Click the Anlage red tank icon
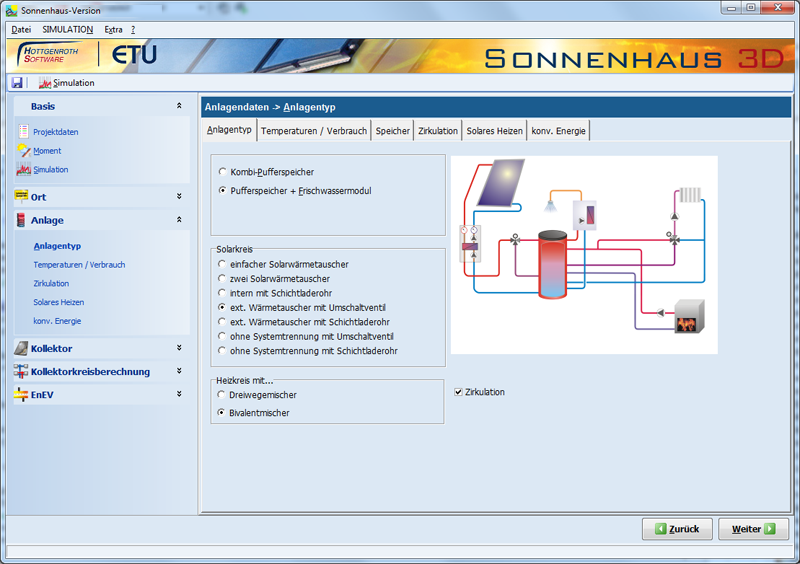 click(21, 220)
